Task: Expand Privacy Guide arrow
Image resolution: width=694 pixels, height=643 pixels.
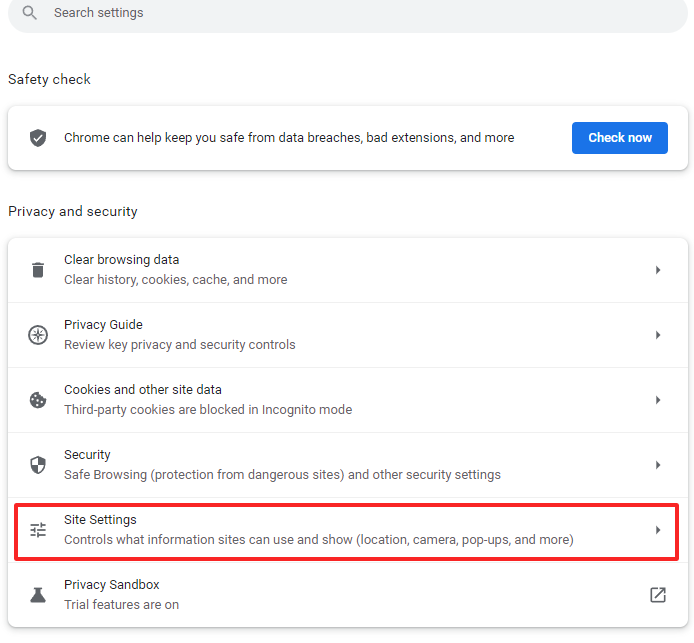Action: (658, 335)
